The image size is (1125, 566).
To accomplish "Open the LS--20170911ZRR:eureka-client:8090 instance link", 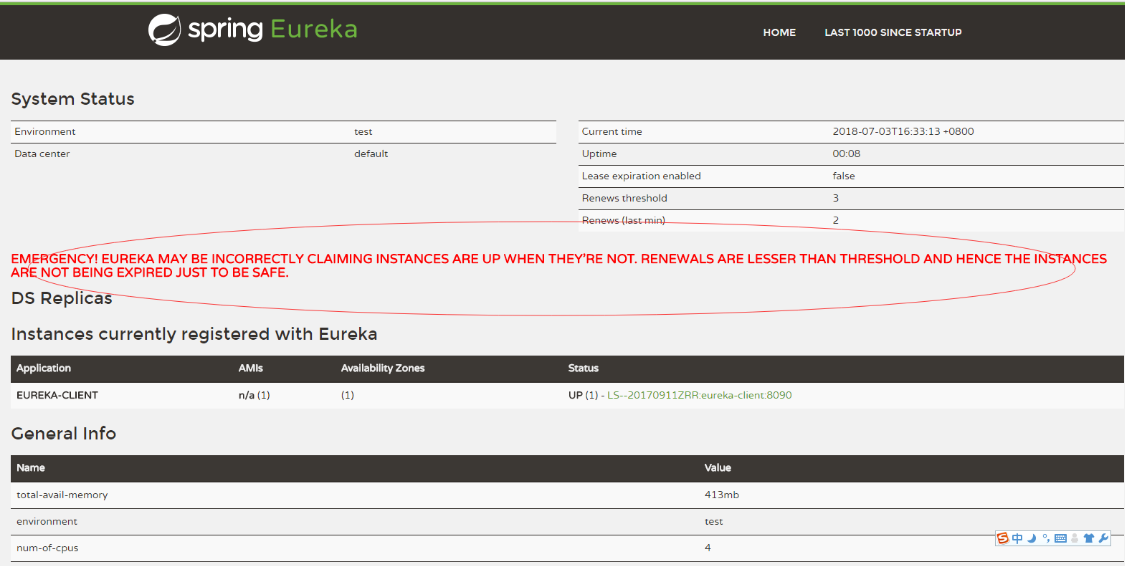I will [x=700, y=395].
